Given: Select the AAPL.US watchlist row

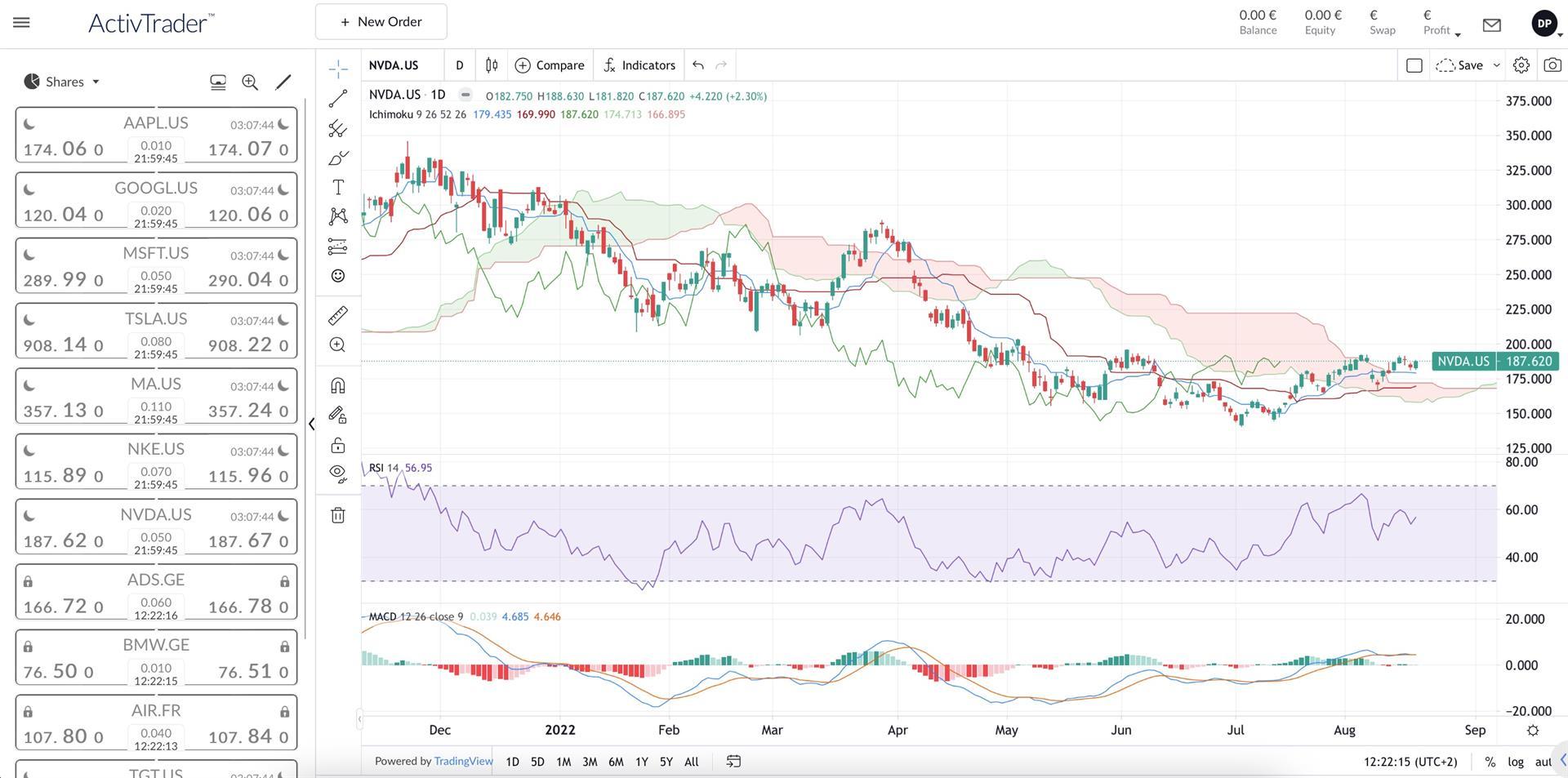Looking at the screenshot, I should tap(156, 136).
